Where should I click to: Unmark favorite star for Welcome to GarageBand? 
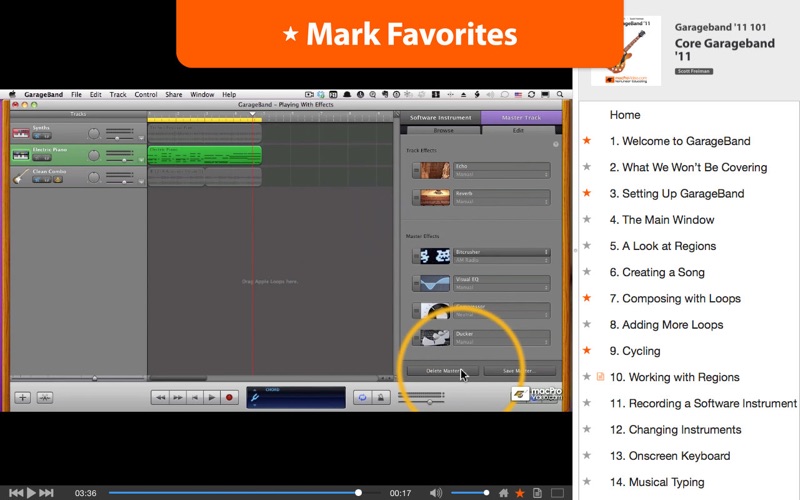tap(587, 141)
